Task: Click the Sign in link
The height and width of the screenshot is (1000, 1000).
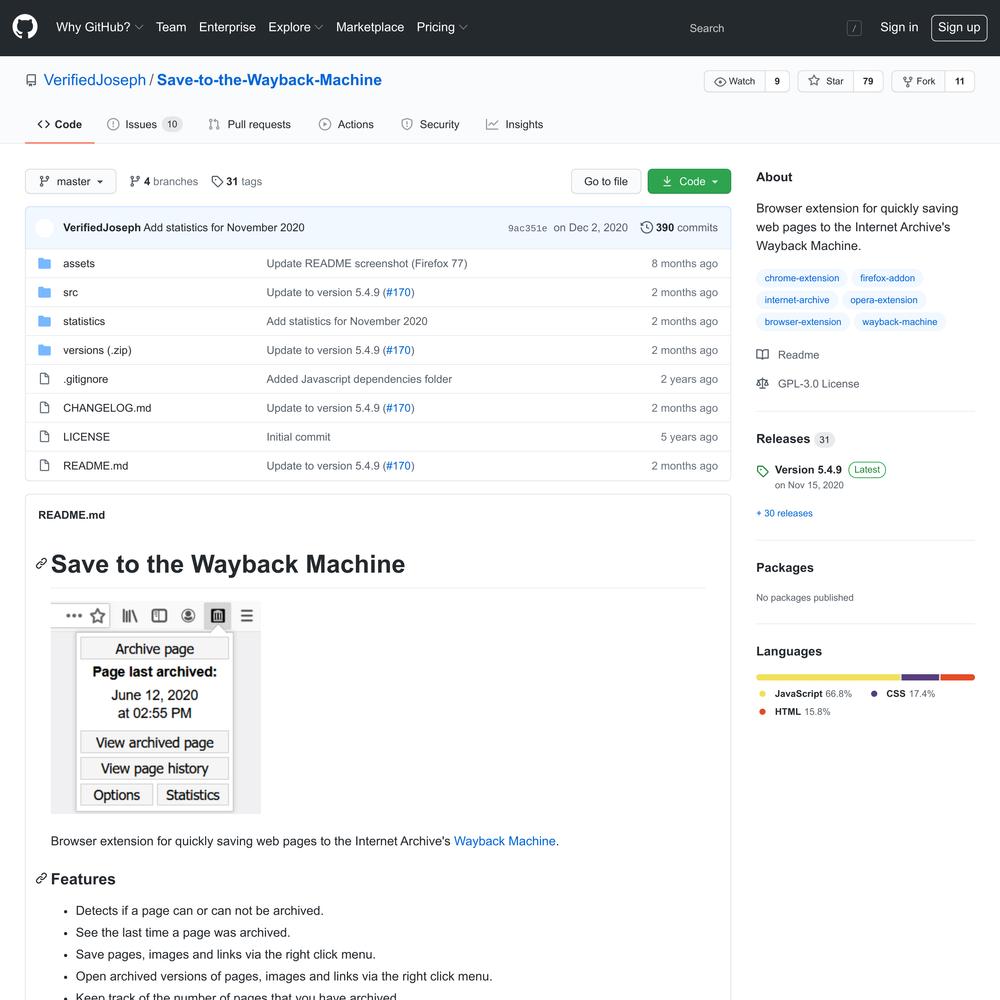Action: (x=899, y=27)
